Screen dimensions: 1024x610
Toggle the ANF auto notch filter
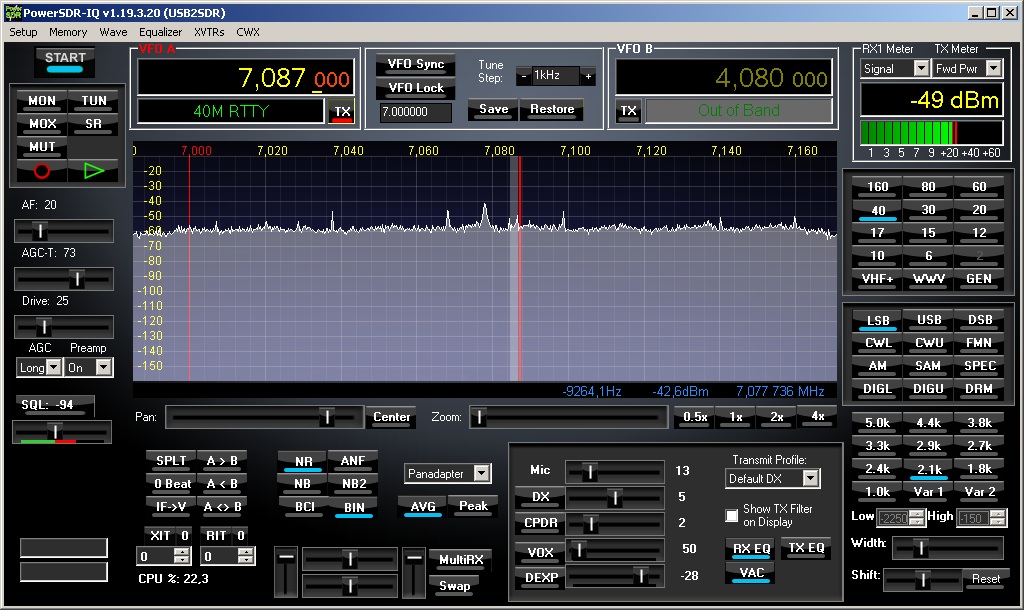353,461
